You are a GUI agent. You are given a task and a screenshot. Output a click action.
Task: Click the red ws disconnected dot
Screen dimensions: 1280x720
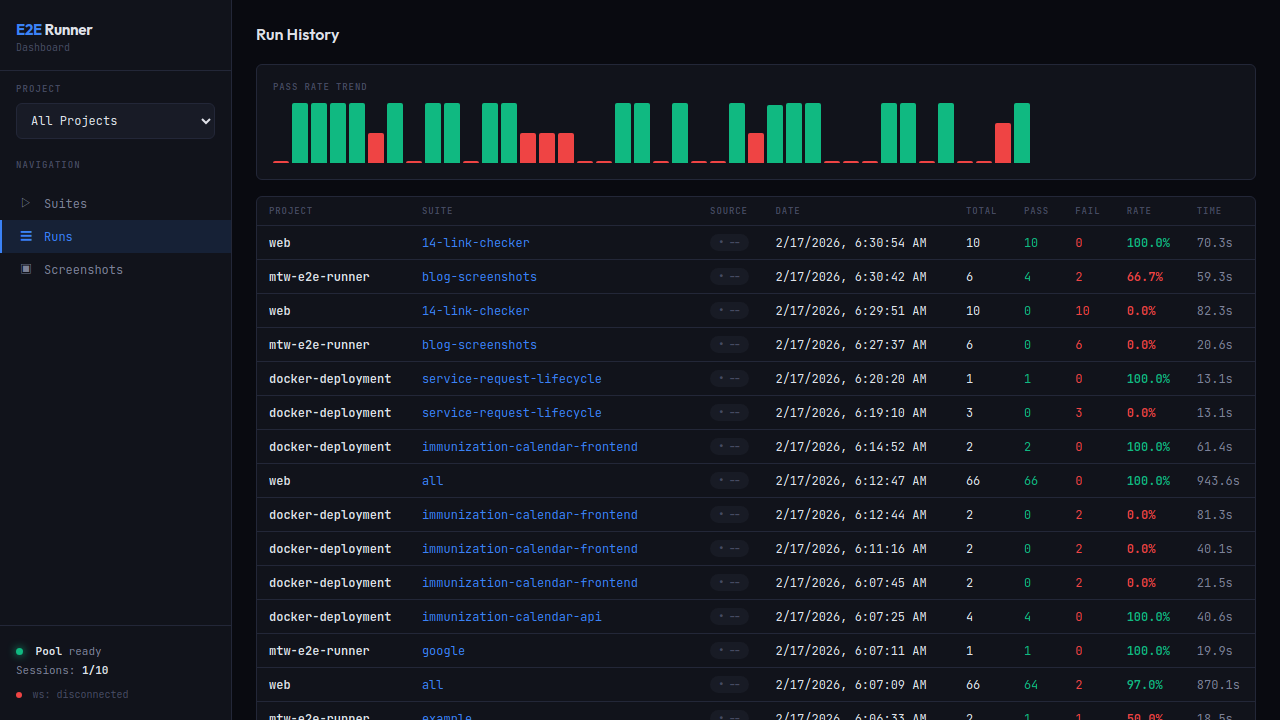point(20,694)
